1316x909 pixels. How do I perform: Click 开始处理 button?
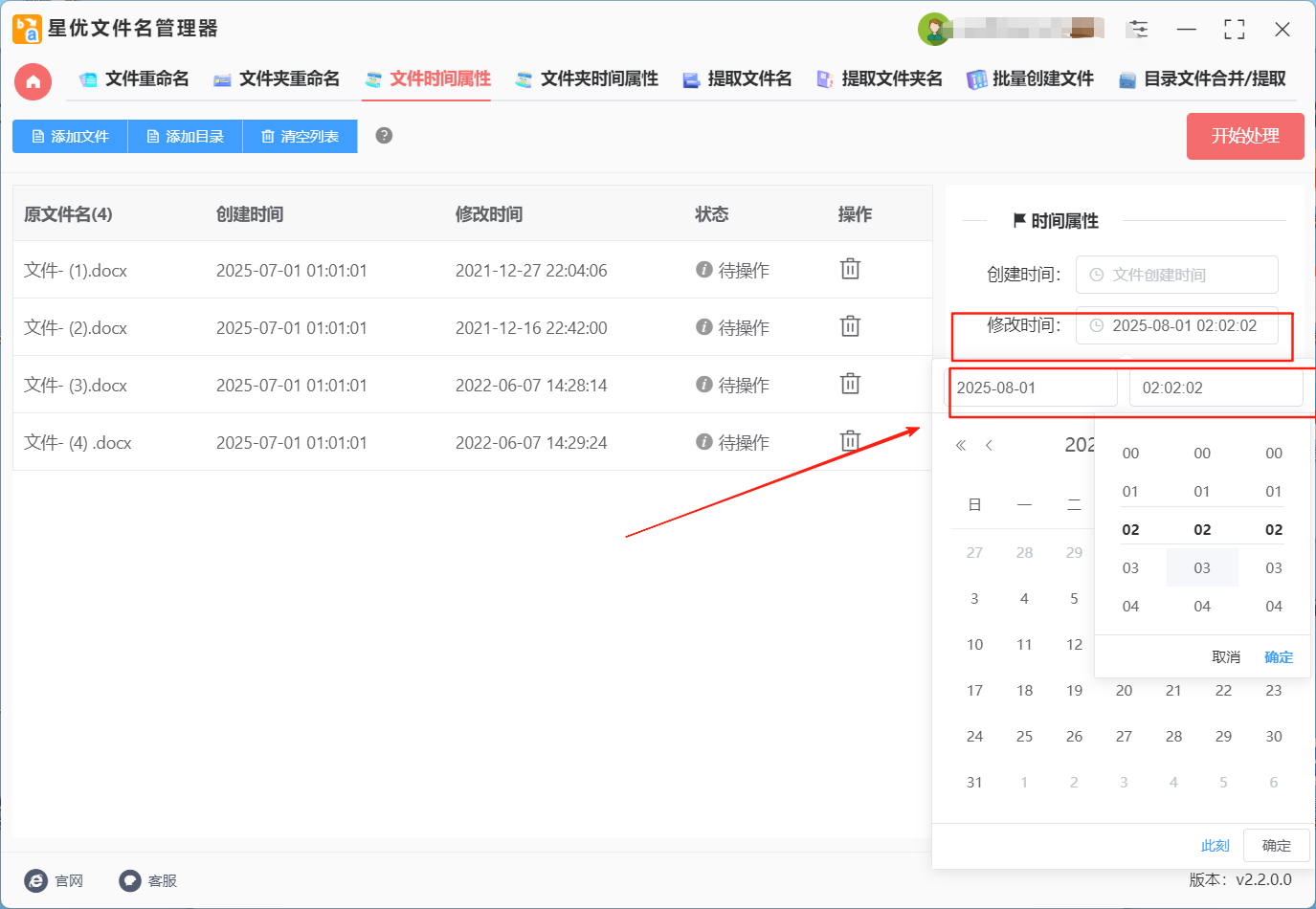point(1245,136)
